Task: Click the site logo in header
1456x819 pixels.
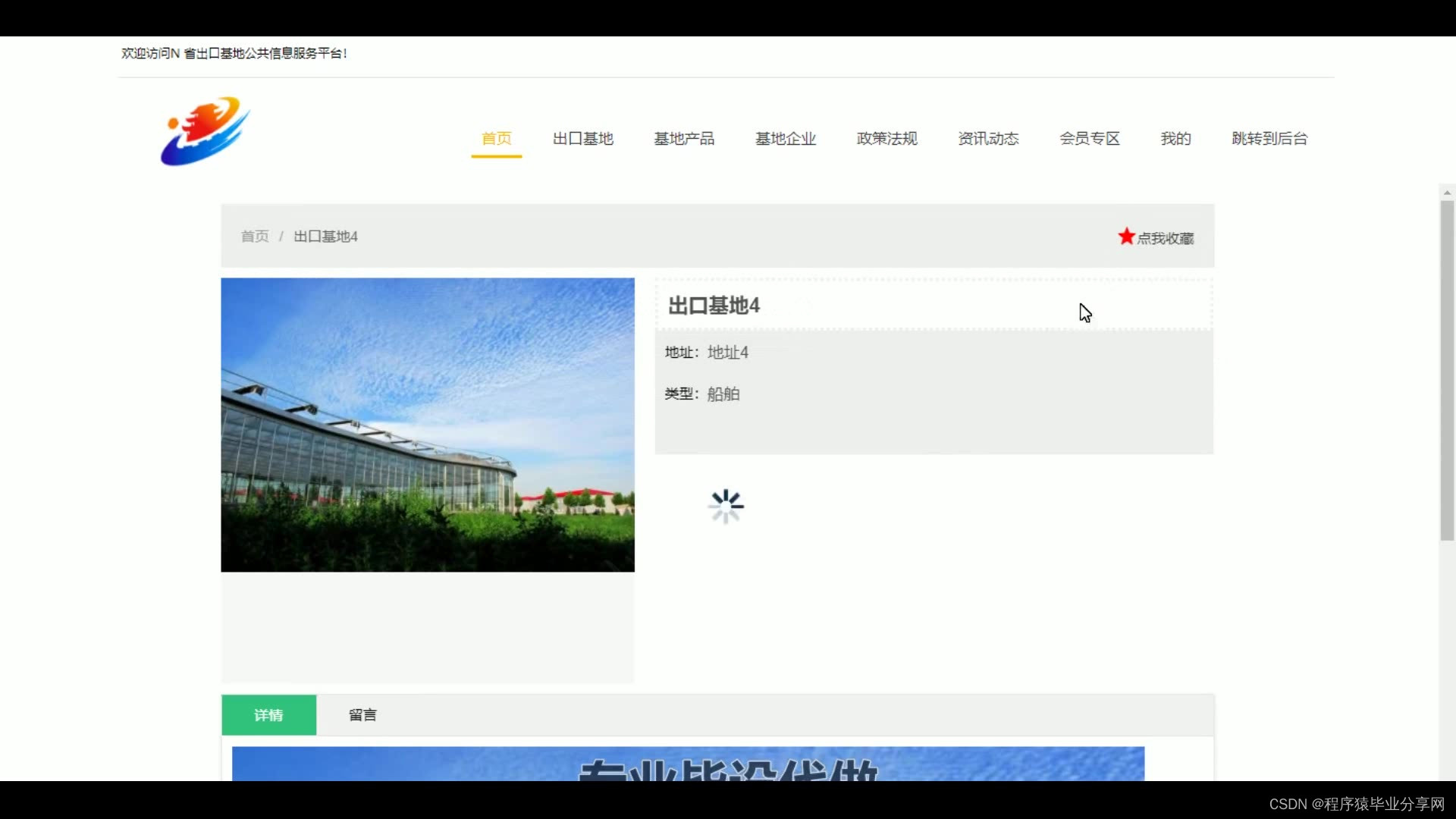Action: coord(205,131)
